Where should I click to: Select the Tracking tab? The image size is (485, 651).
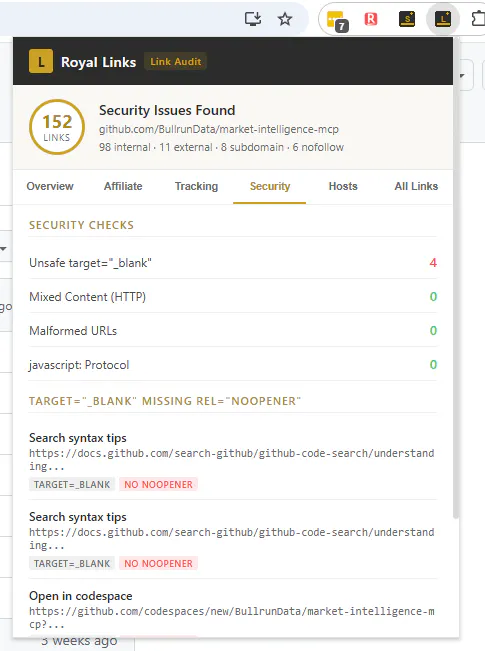[x=196, y=186]
